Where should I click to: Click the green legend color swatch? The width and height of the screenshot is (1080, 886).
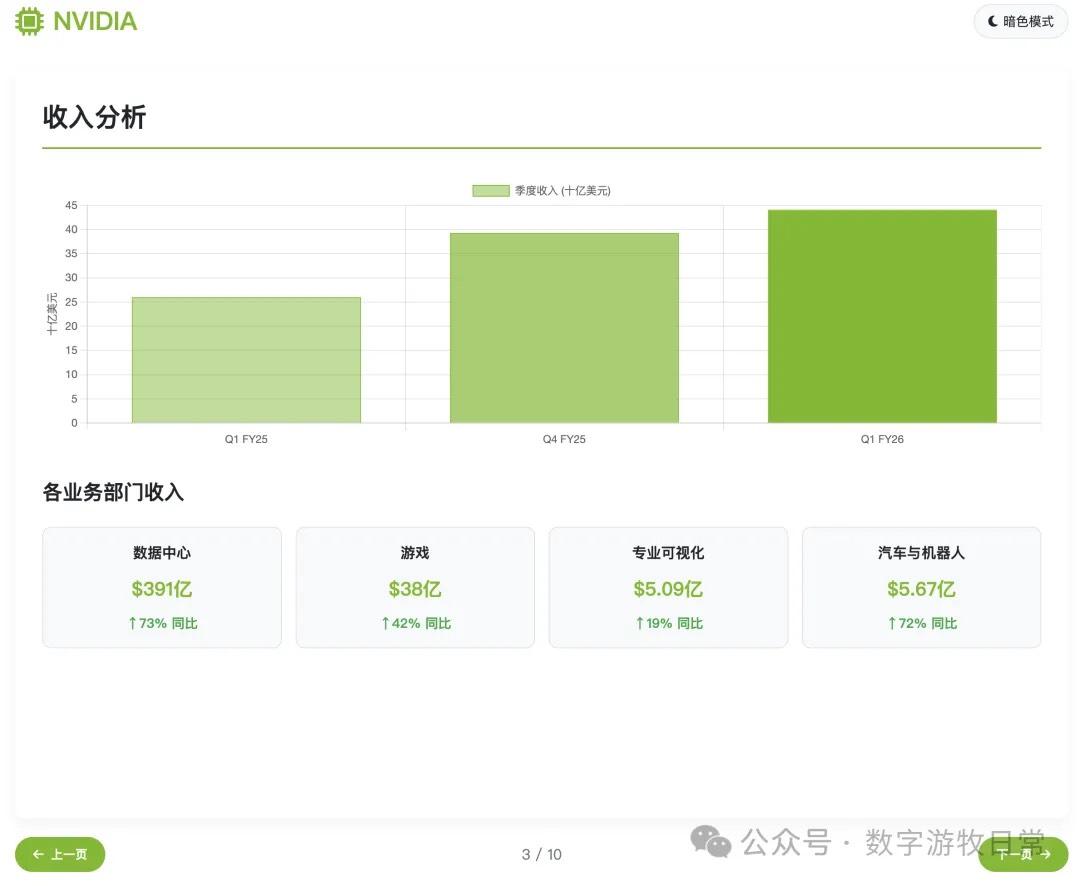[489, 189]
